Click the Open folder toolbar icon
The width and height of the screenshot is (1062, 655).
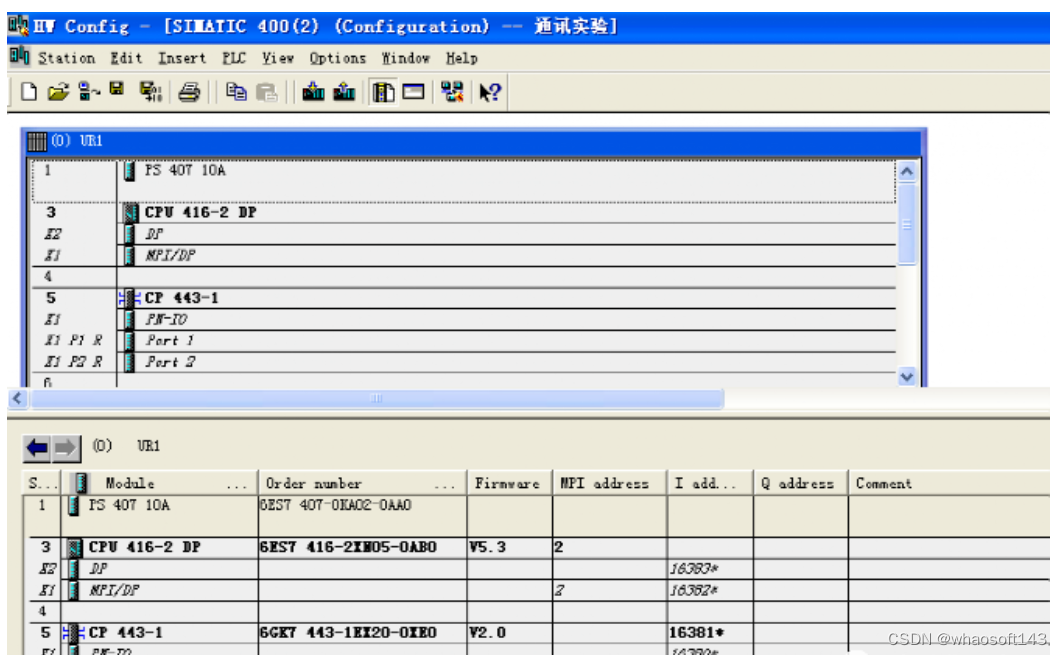tap(58, 91)
